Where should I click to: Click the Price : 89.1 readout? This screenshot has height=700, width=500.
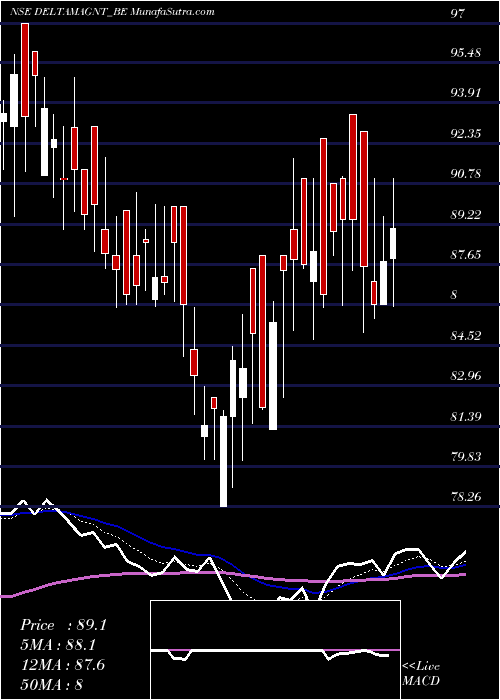pyautogui.click(x=63, y=625)
